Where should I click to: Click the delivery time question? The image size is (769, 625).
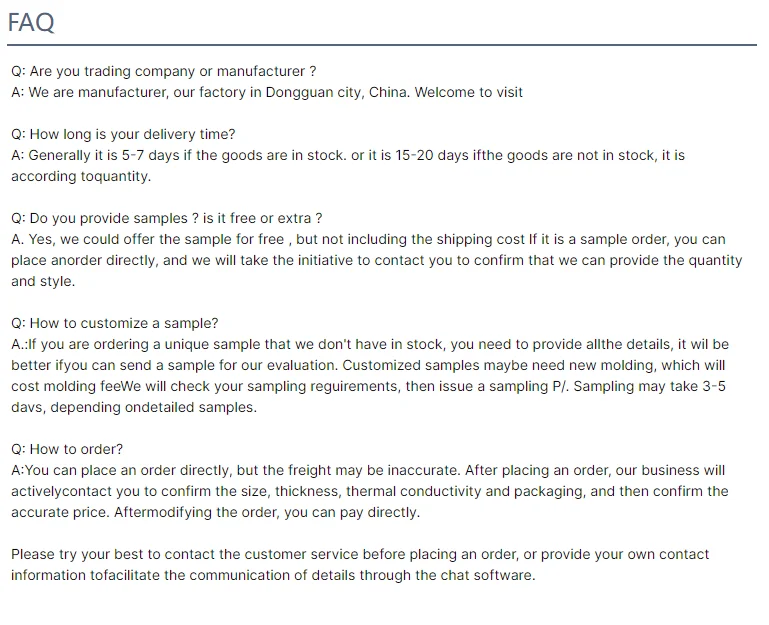123,134
